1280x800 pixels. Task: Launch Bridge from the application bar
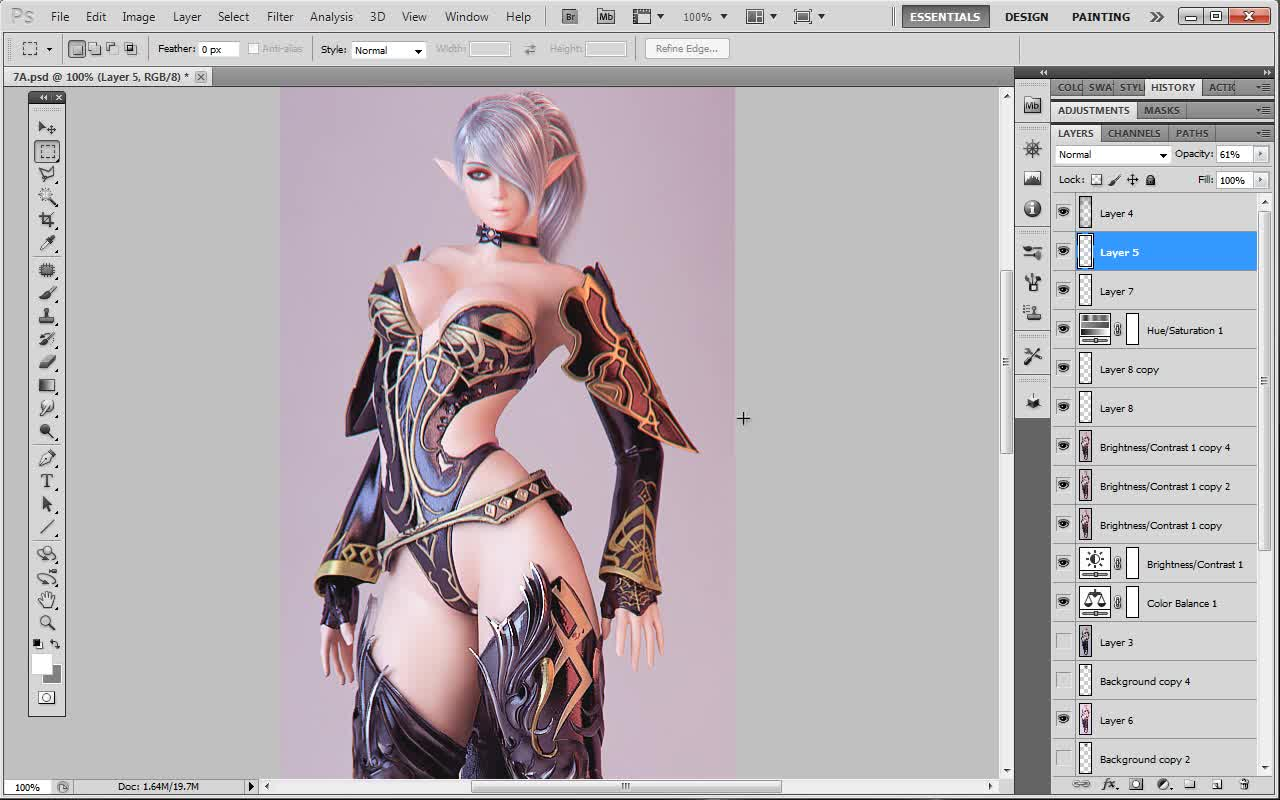(x=569, y=17)
